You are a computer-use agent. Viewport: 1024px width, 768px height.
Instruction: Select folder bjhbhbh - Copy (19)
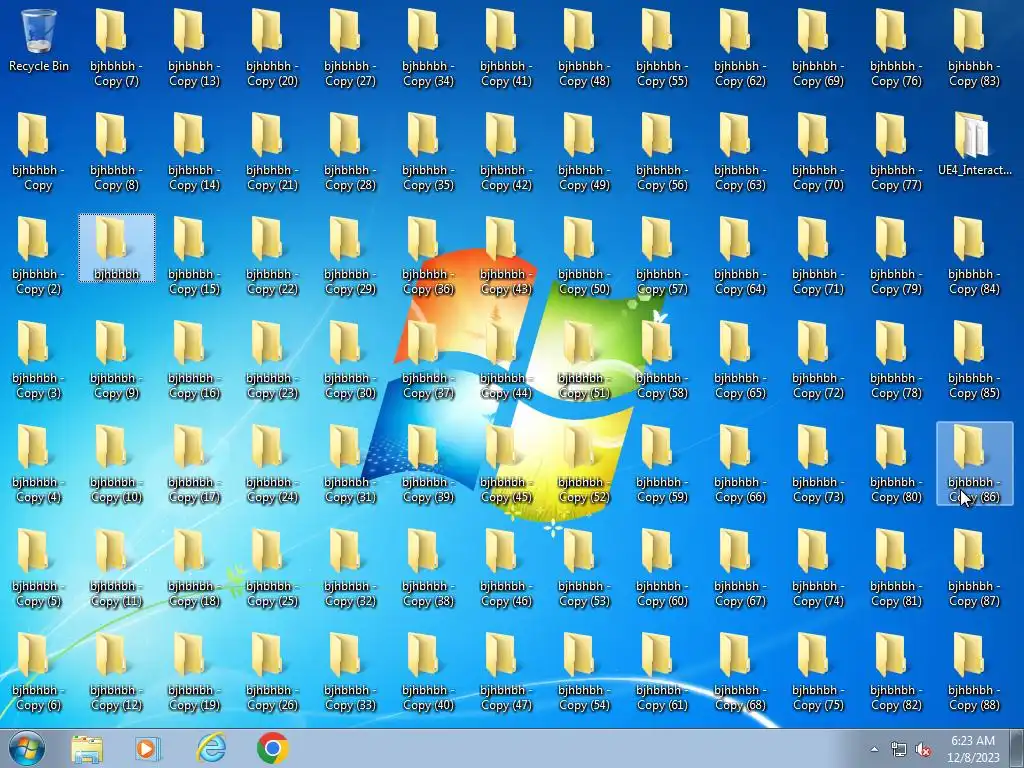click(194, 672)
